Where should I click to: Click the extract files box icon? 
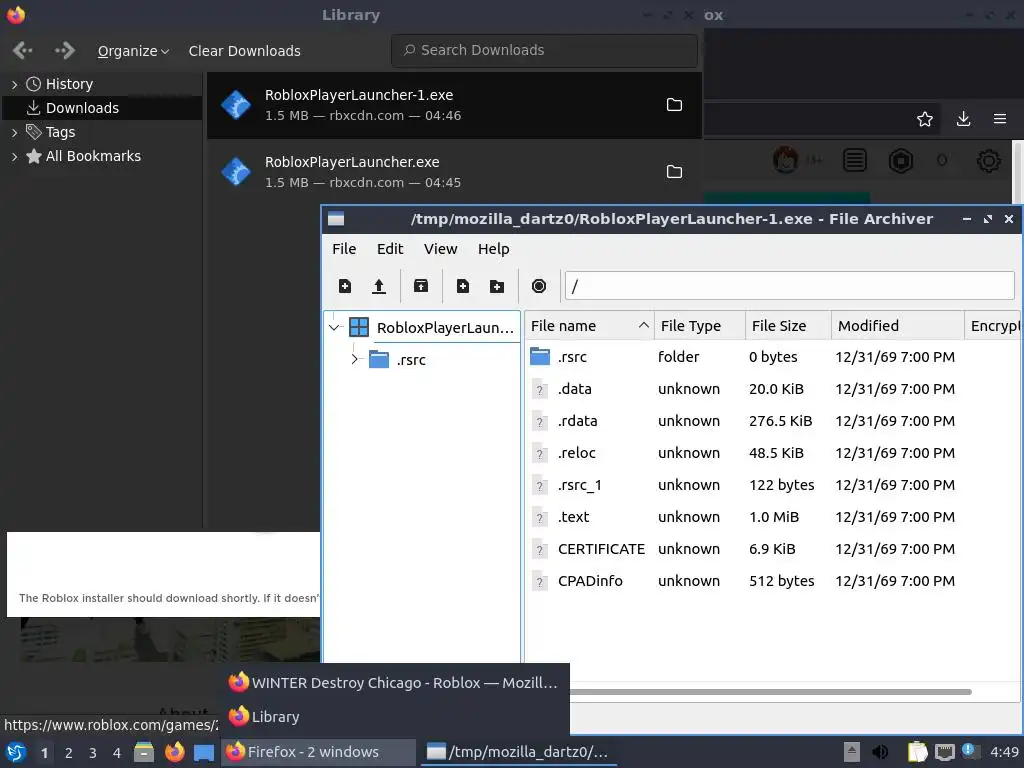421,286
